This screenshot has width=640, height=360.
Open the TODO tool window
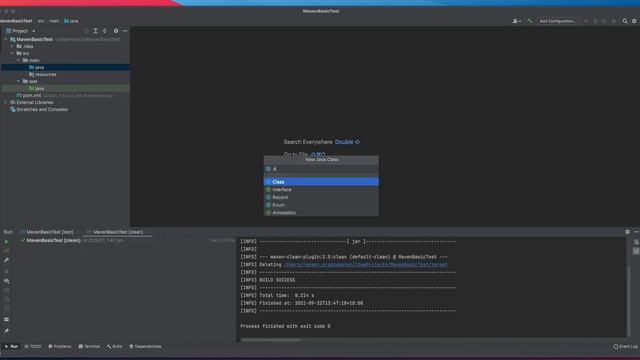coord(33,347)
